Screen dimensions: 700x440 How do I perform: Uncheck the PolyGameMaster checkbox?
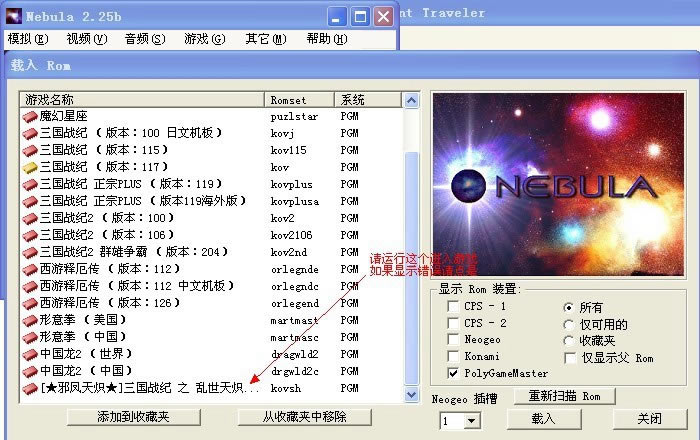tap(453, 373)
